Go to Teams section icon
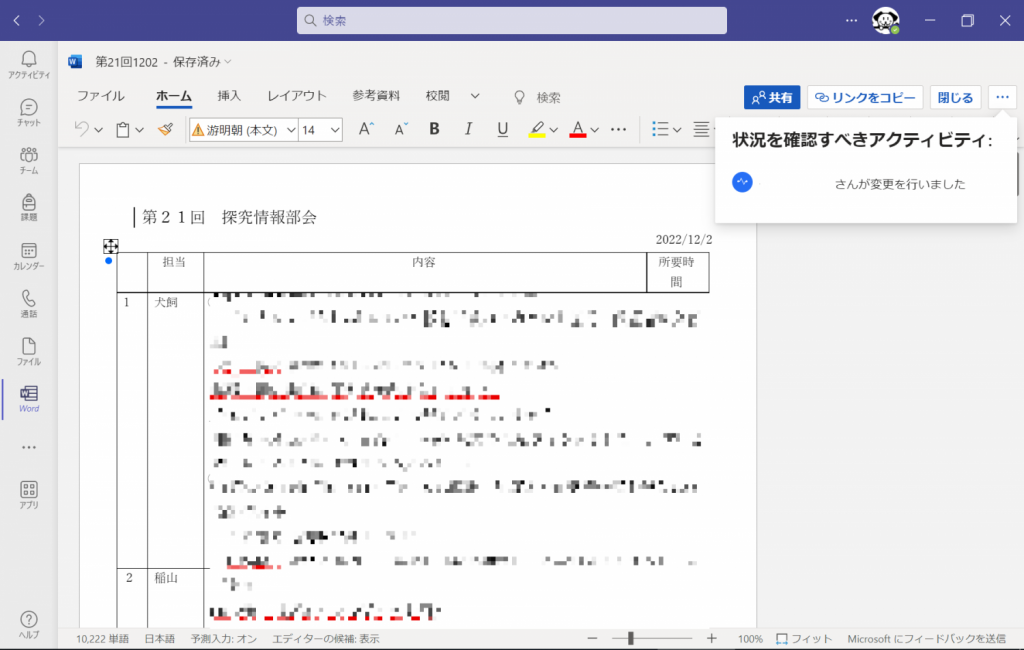 click(29, 160)
